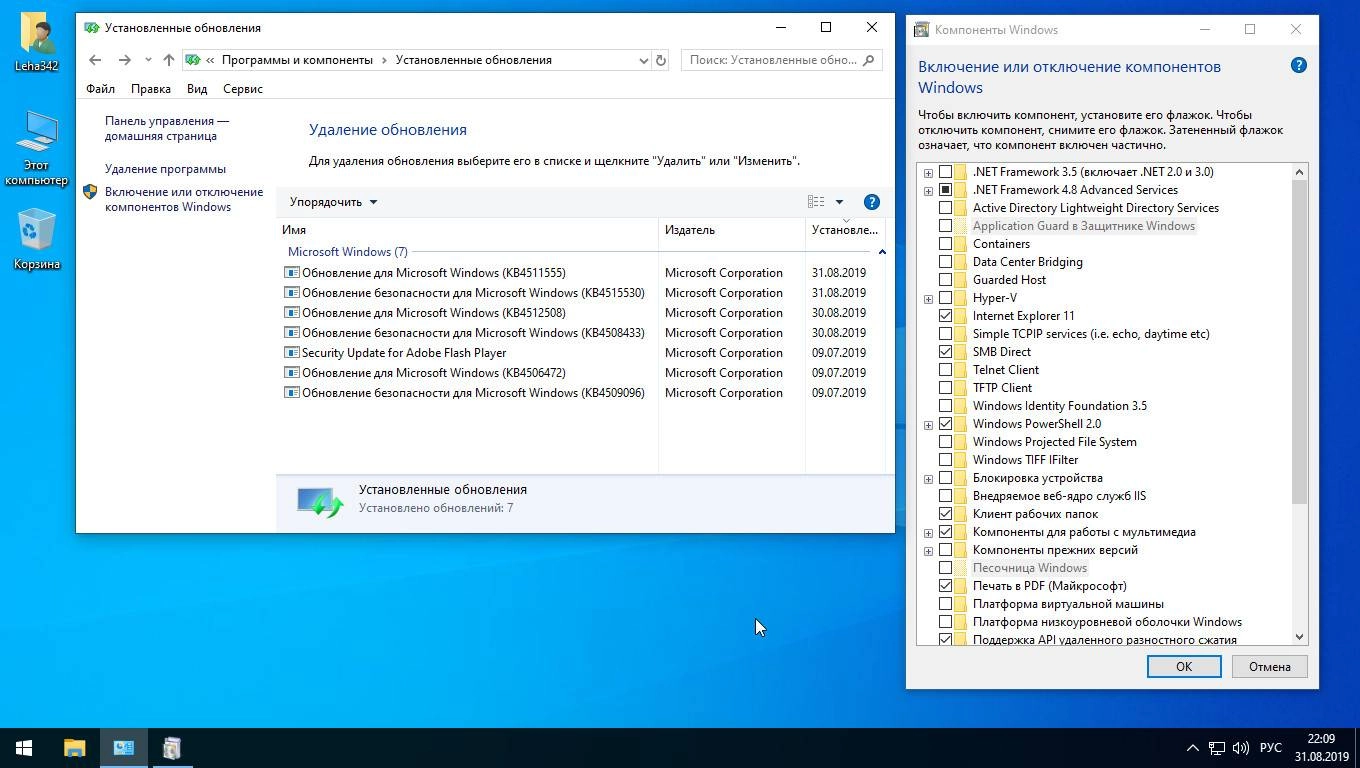This screenshot has width=1360, height=768.
Task: Open File Explorer from taskbar
Action: (75, 748)
